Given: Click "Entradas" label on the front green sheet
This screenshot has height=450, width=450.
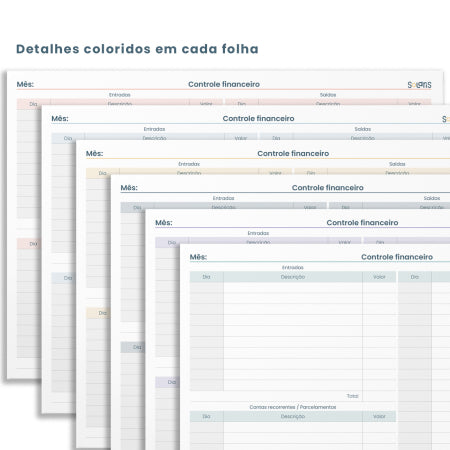Looking at the screenshot, I should point(293,268).
